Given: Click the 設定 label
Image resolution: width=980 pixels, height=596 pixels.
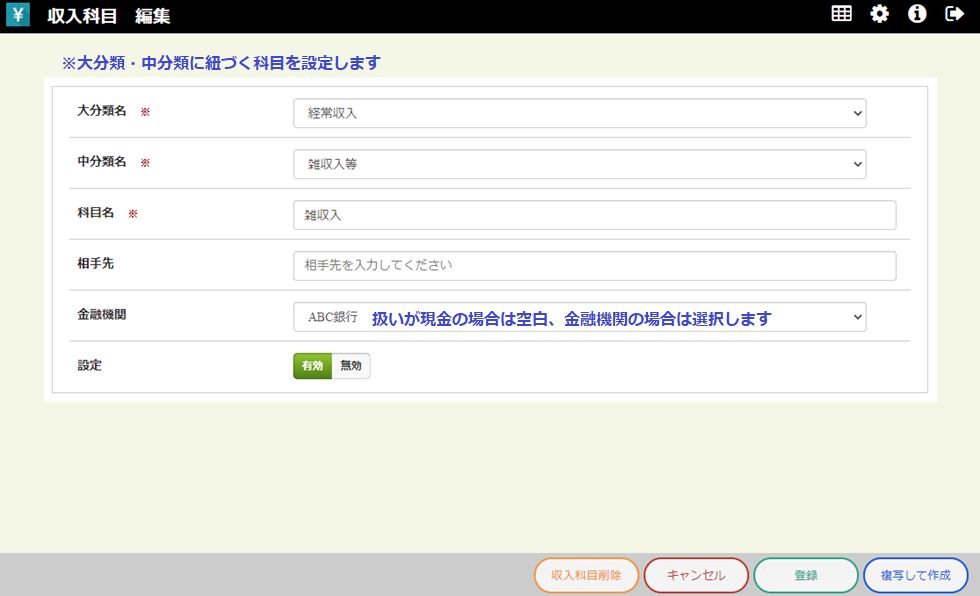Looking at the screenshot, I should pos(89,365).
